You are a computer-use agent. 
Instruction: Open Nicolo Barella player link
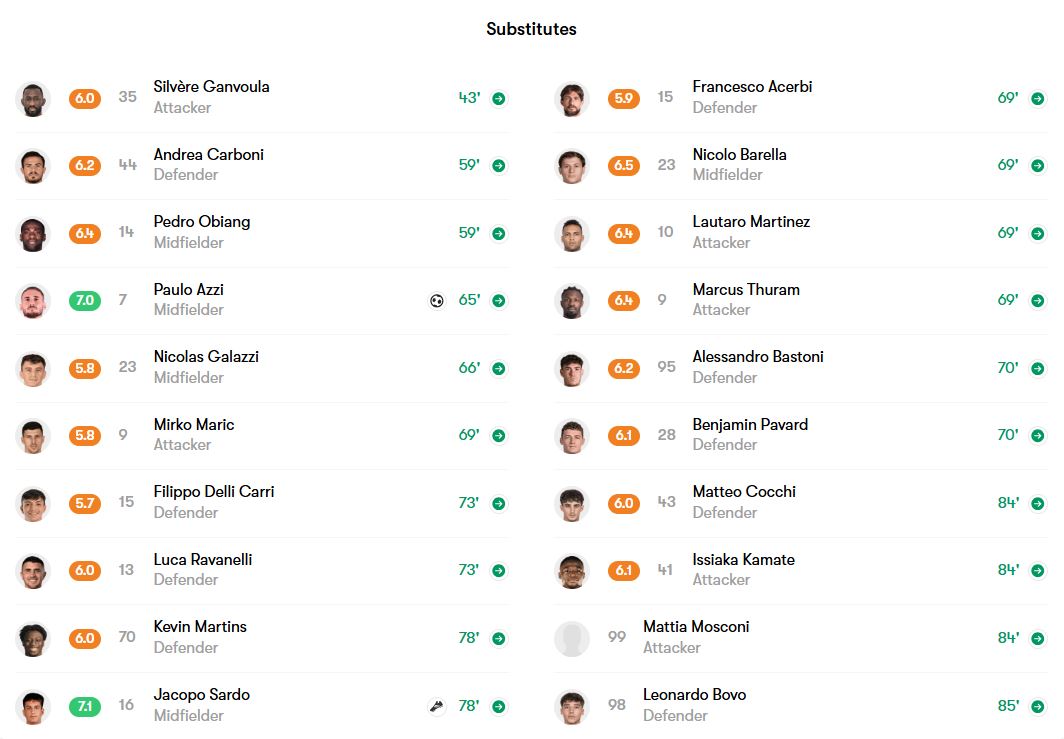click(x=739, y=155)
